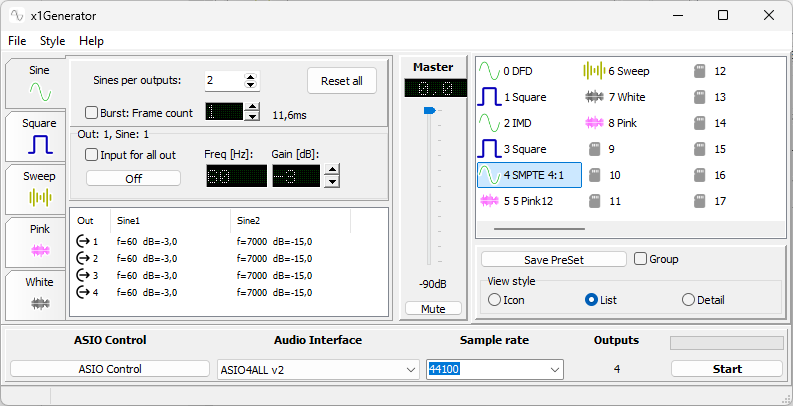Click the Master volume slider handle
793x406 pixels.
[430, 110]
